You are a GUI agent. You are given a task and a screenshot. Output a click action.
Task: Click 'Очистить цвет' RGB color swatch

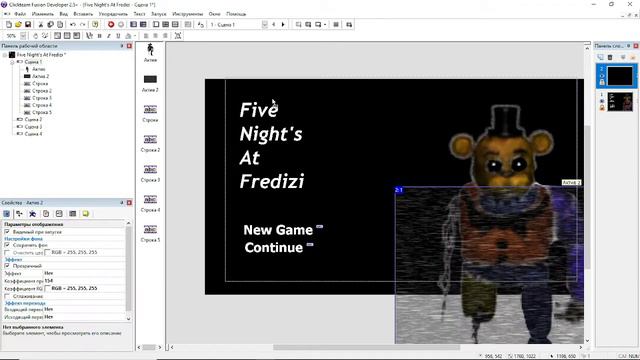pos(47,253)
